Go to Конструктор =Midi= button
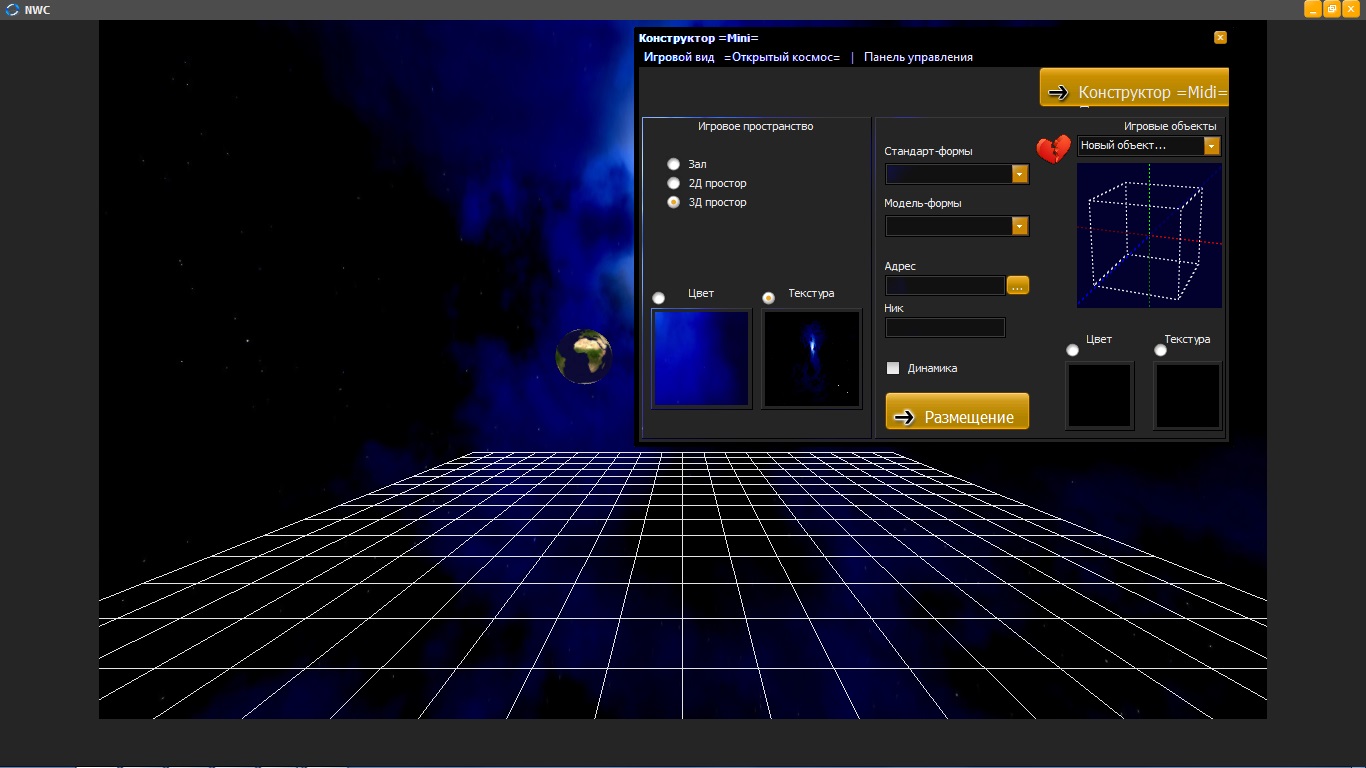 pyautogui.click(x=1134, y=91)
